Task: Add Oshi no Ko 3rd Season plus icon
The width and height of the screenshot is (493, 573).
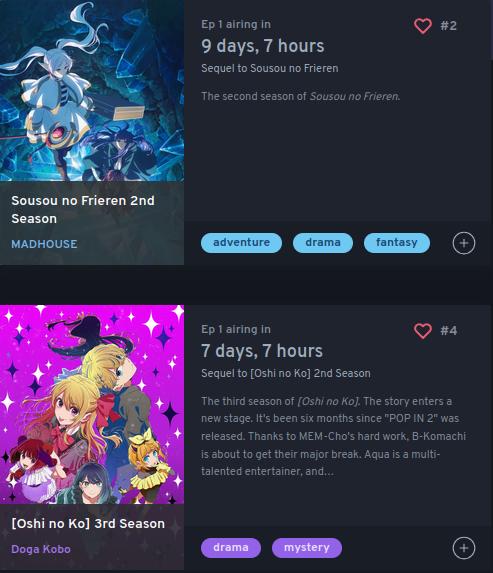Action: click(x=464, y=548)
